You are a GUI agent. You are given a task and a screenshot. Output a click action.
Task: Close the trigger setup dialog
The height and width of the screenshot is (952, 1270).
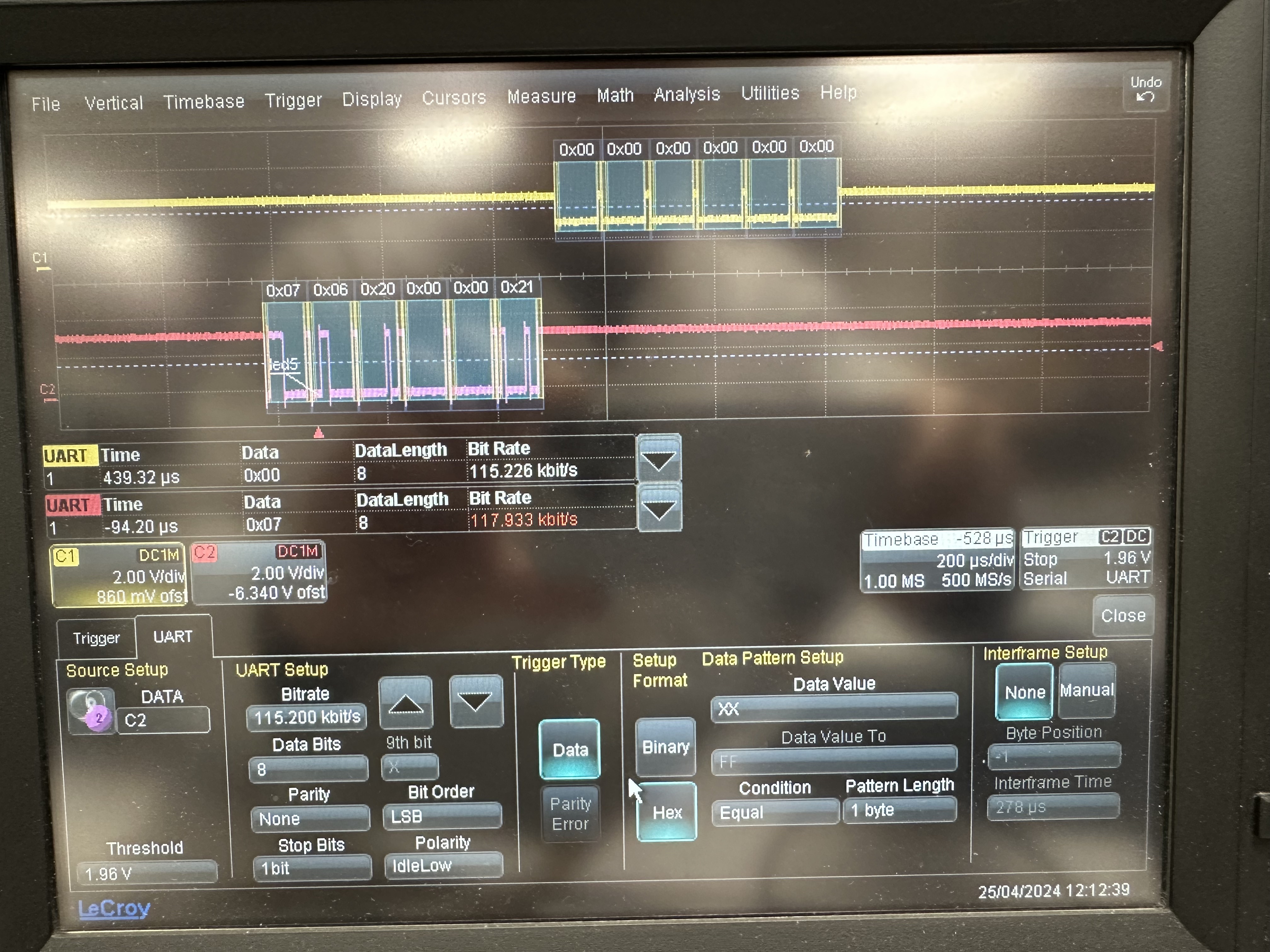[1123, 616]
